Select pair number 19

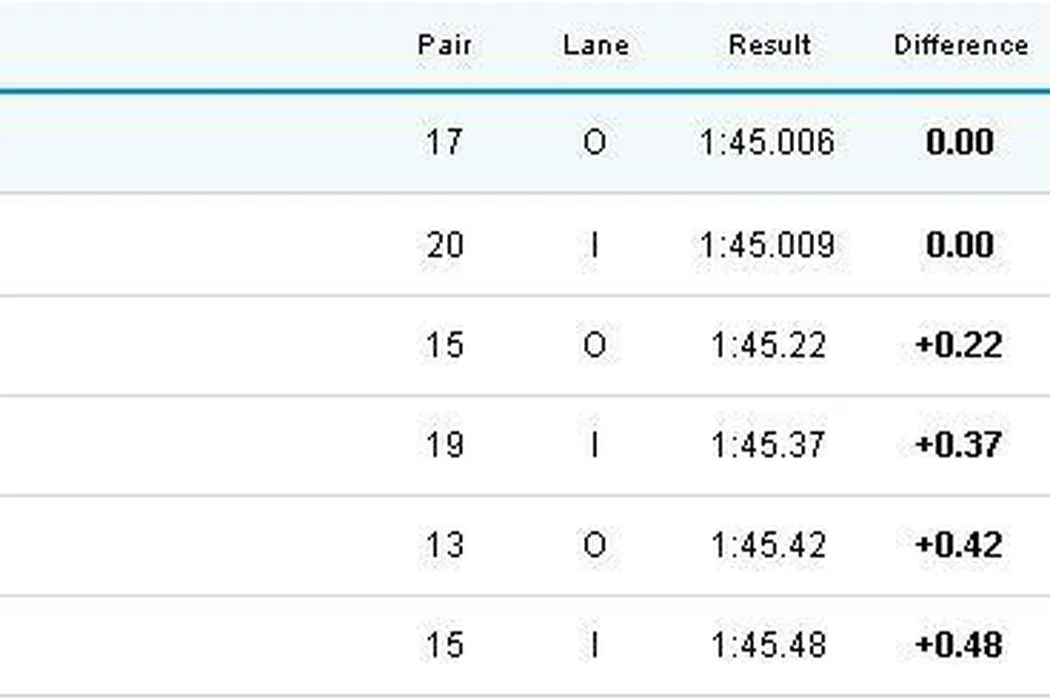coord(444,445)
